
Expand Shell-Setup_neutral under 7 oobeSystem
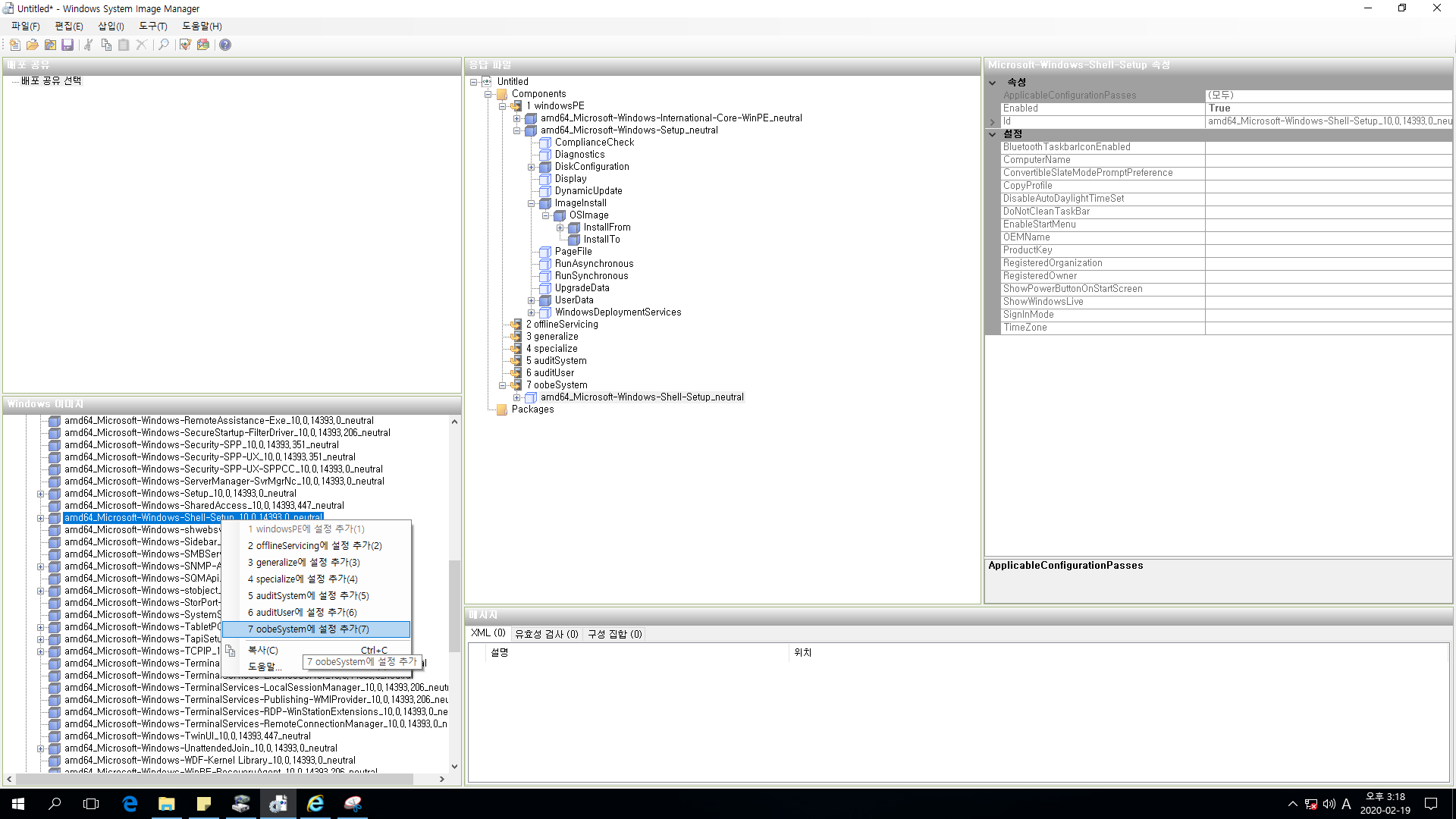point(516,397)
